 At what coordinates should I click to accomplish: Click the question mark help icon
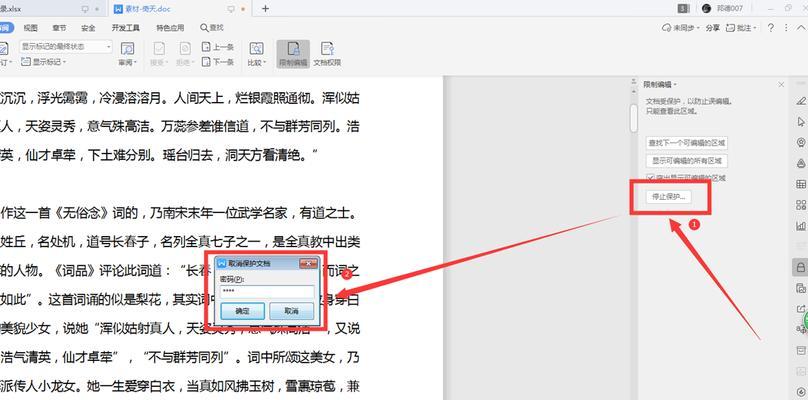(x=770, y=28)
